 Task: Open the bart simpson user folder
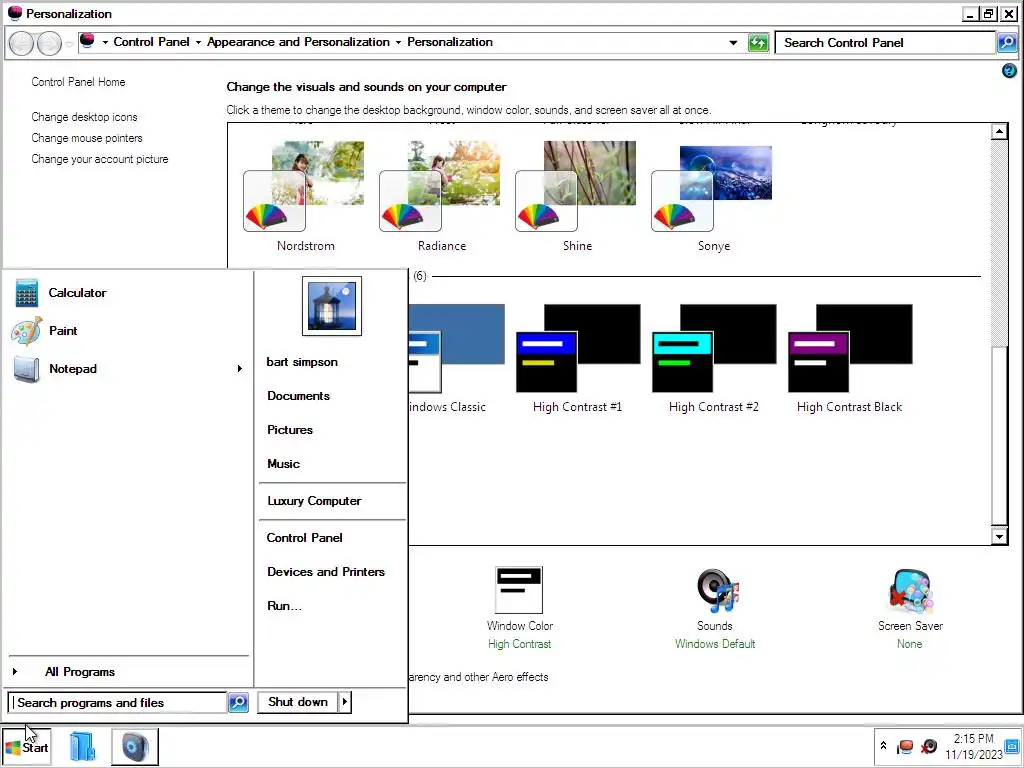tap(302, 362)
